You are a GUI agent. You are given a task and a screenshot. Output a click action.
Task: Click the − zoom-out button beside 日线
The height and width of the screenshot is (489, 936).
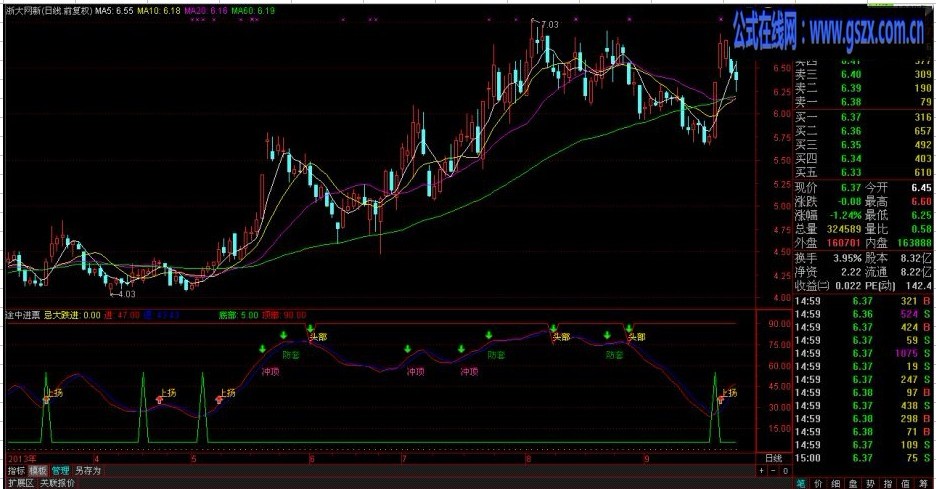773,471
